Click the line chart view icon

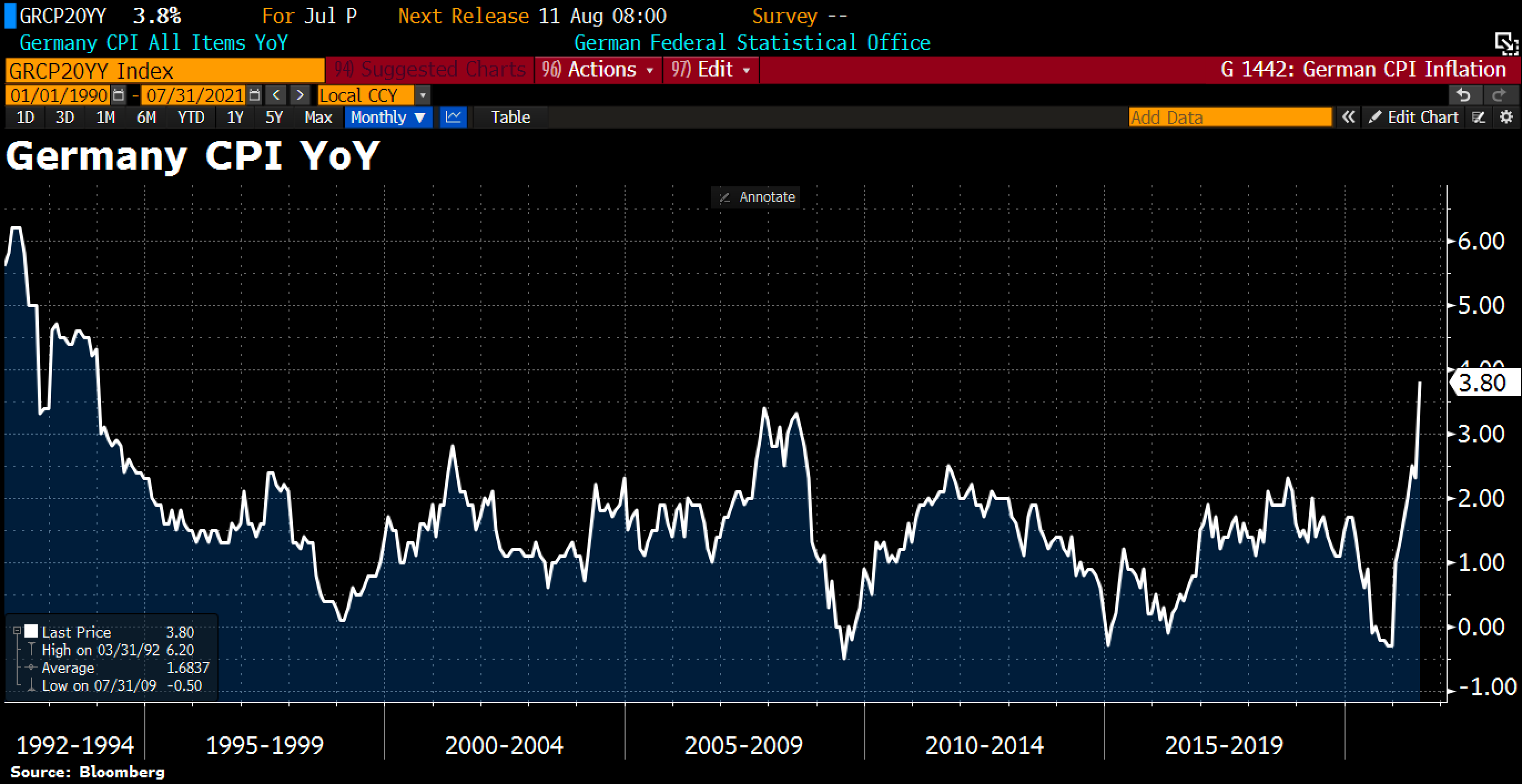tap(453, 117)
